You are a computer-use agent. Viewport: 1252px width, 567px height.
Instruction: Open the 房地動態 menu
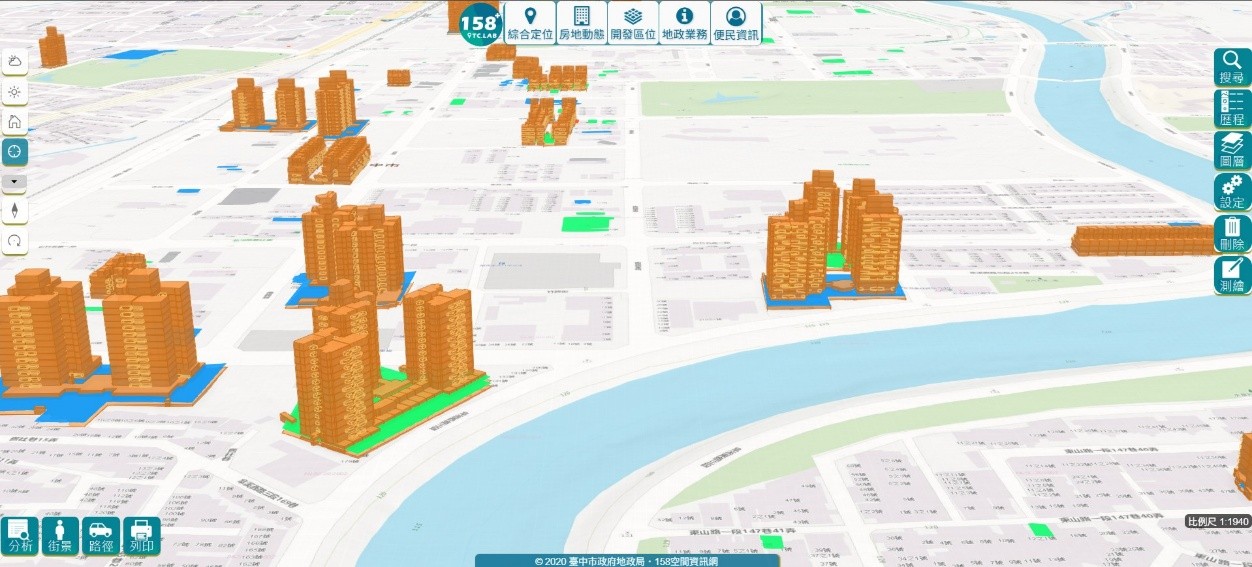click(581, 22)
